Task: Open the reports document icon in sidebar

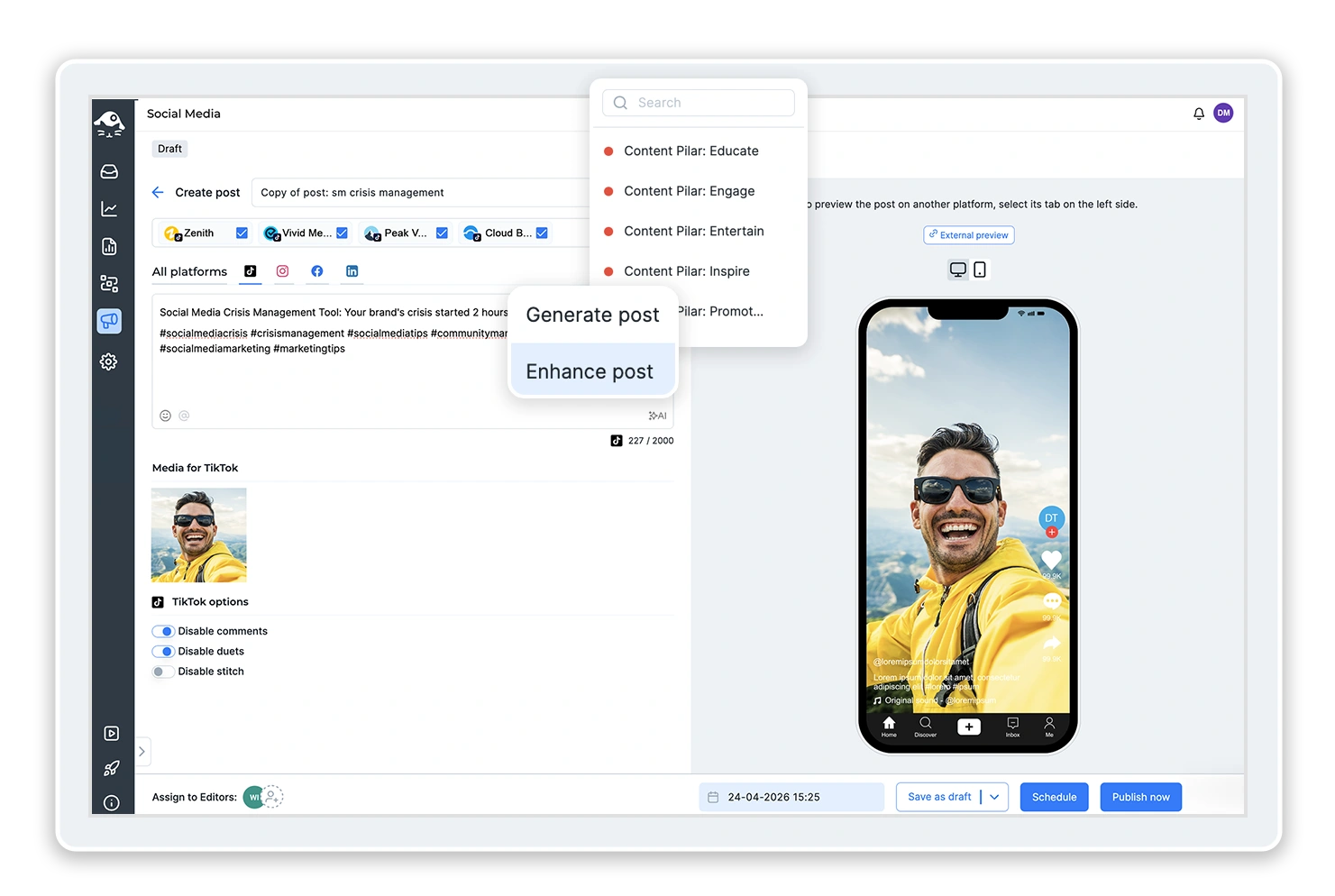Action: (x=109, y=246)
